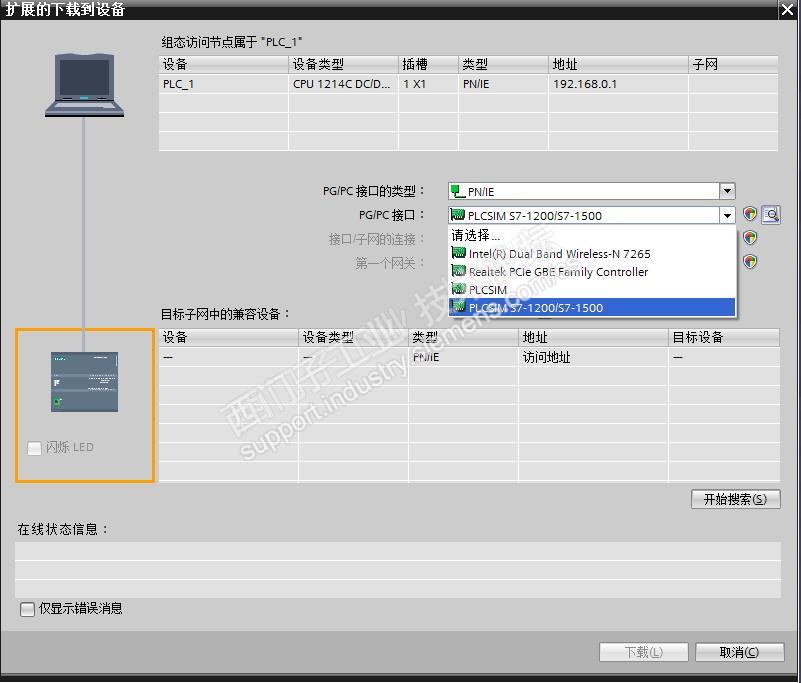Click the 1 X1 slot cell
This screenshot has height=683, width=801.
(x=428, y=84)
